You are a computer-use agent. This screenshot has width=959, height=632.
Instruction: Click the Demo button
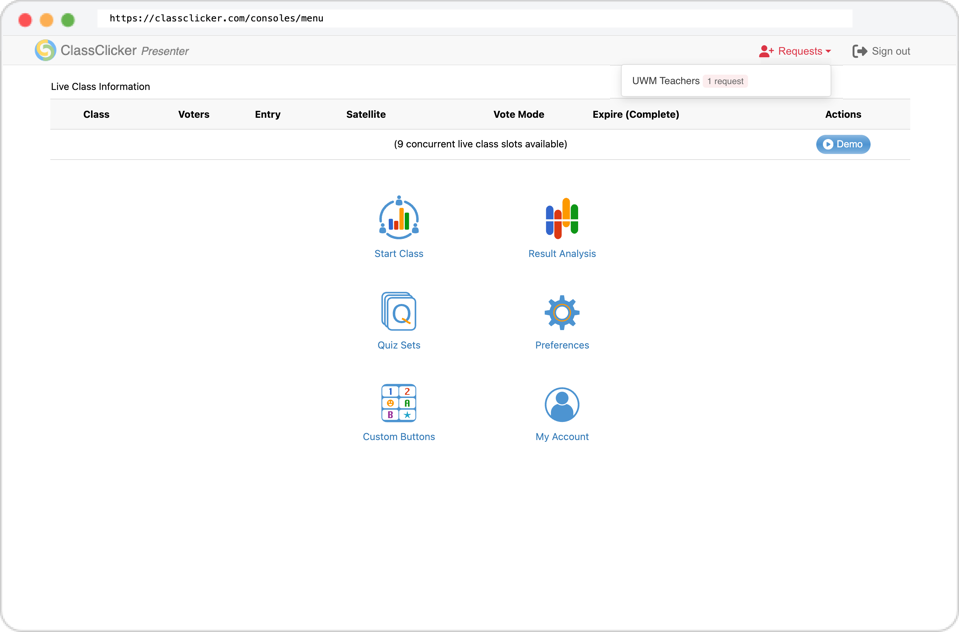pyautogui.click(x=843, y=144)
